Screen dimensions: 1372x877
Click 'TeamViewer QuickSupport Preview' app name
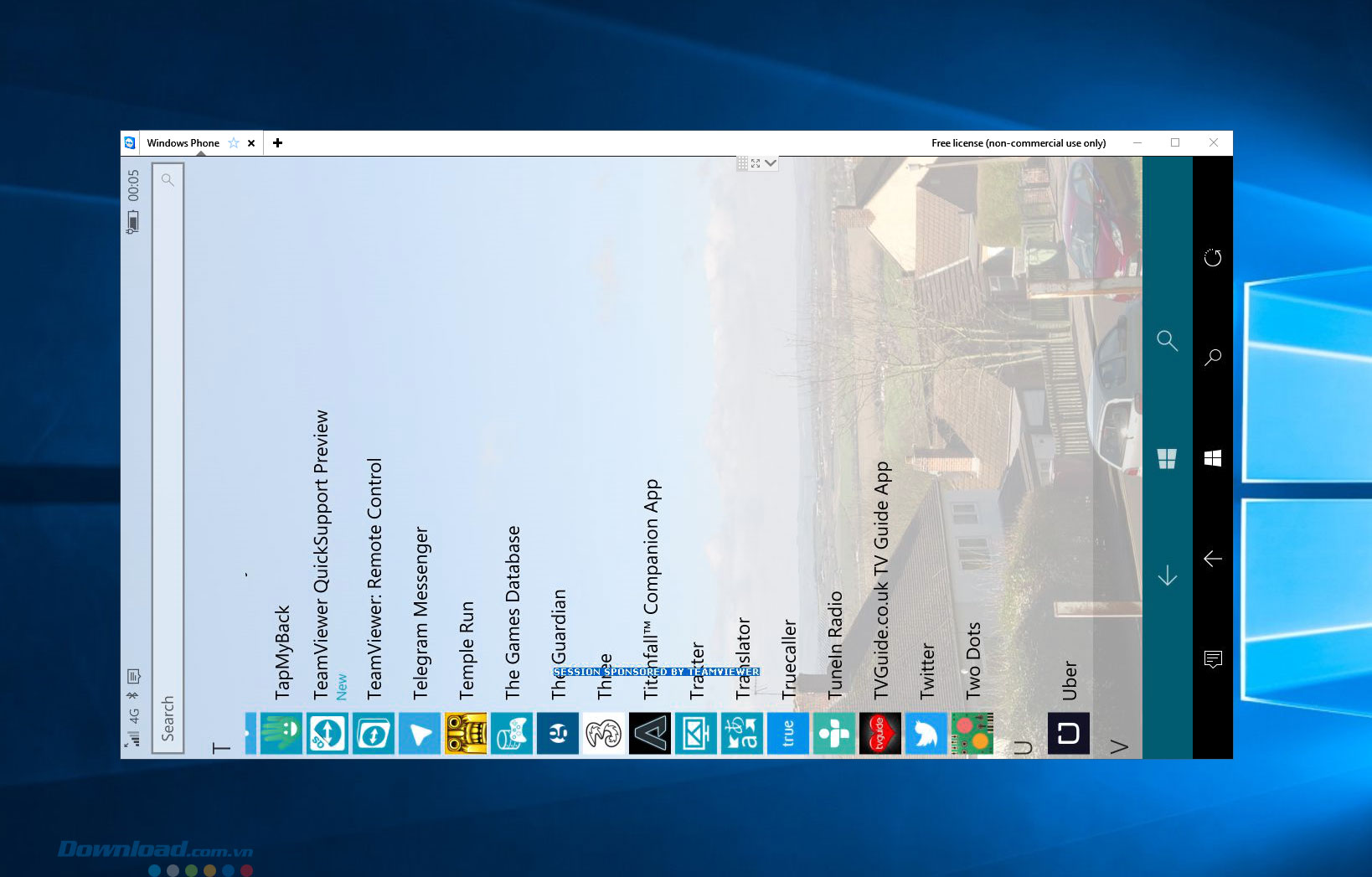321,555
